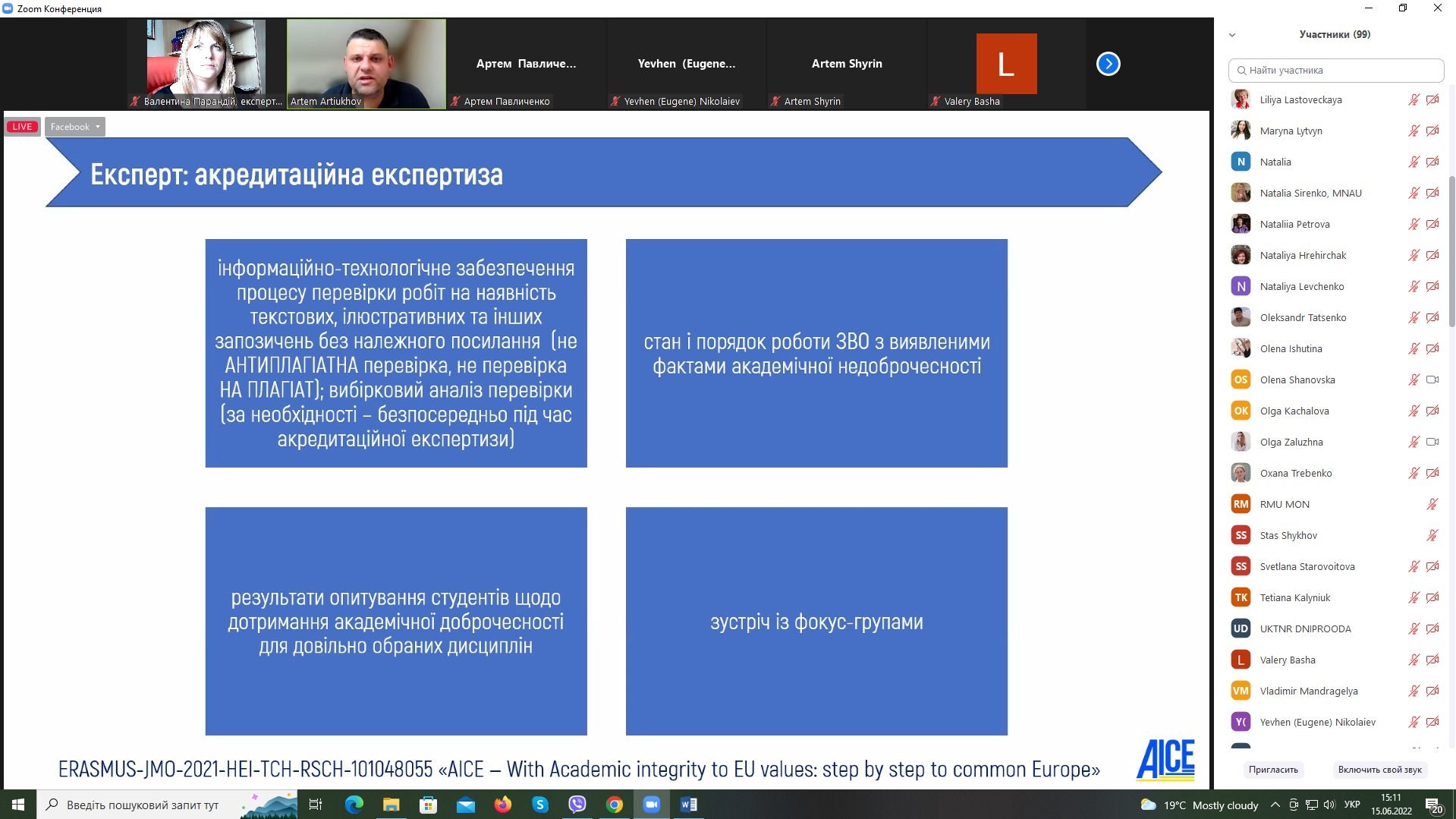The image size is (1456, 819).
Task: Click slide box about 'стан і порядок роботи ЗВО'
Action: pyautogui.click(x=816, y=353)
